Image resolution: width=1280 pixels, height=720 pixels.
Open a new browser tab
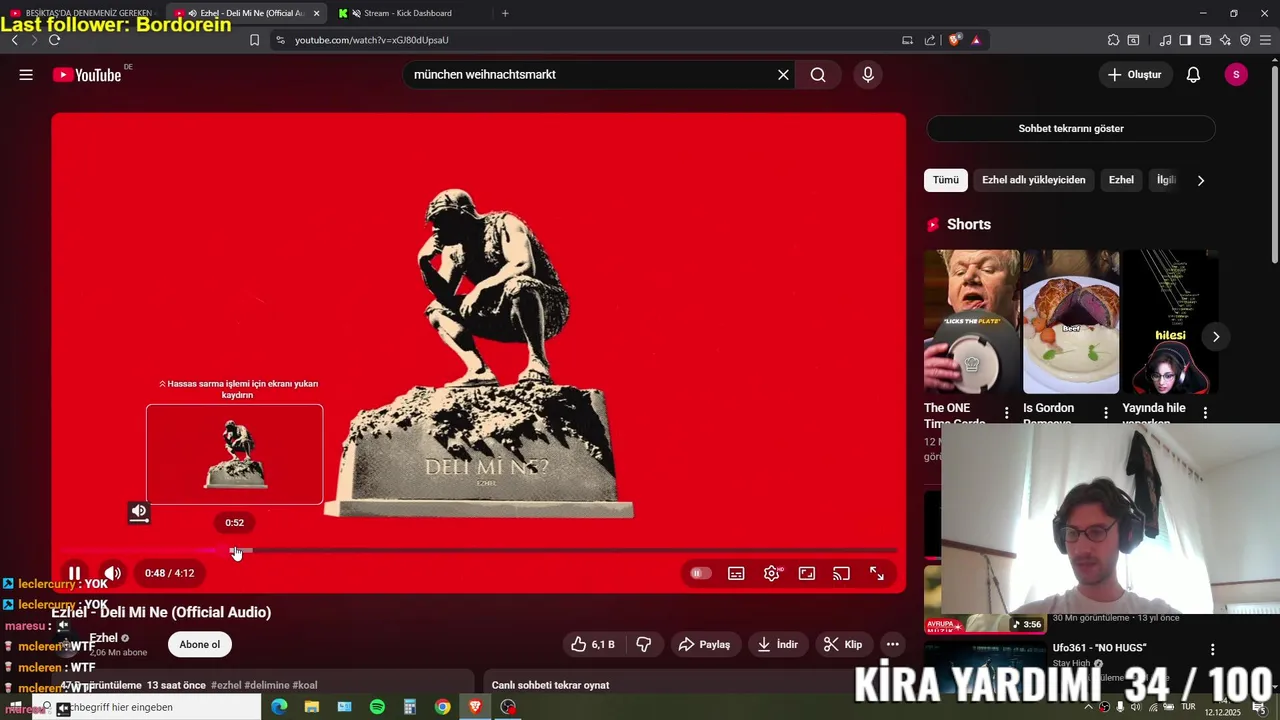coord(505,13)
